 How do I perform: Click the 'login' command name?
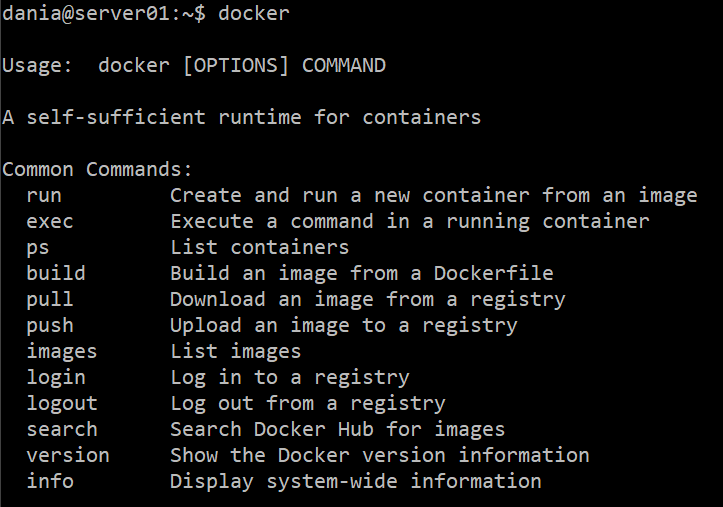pos(56,377)
